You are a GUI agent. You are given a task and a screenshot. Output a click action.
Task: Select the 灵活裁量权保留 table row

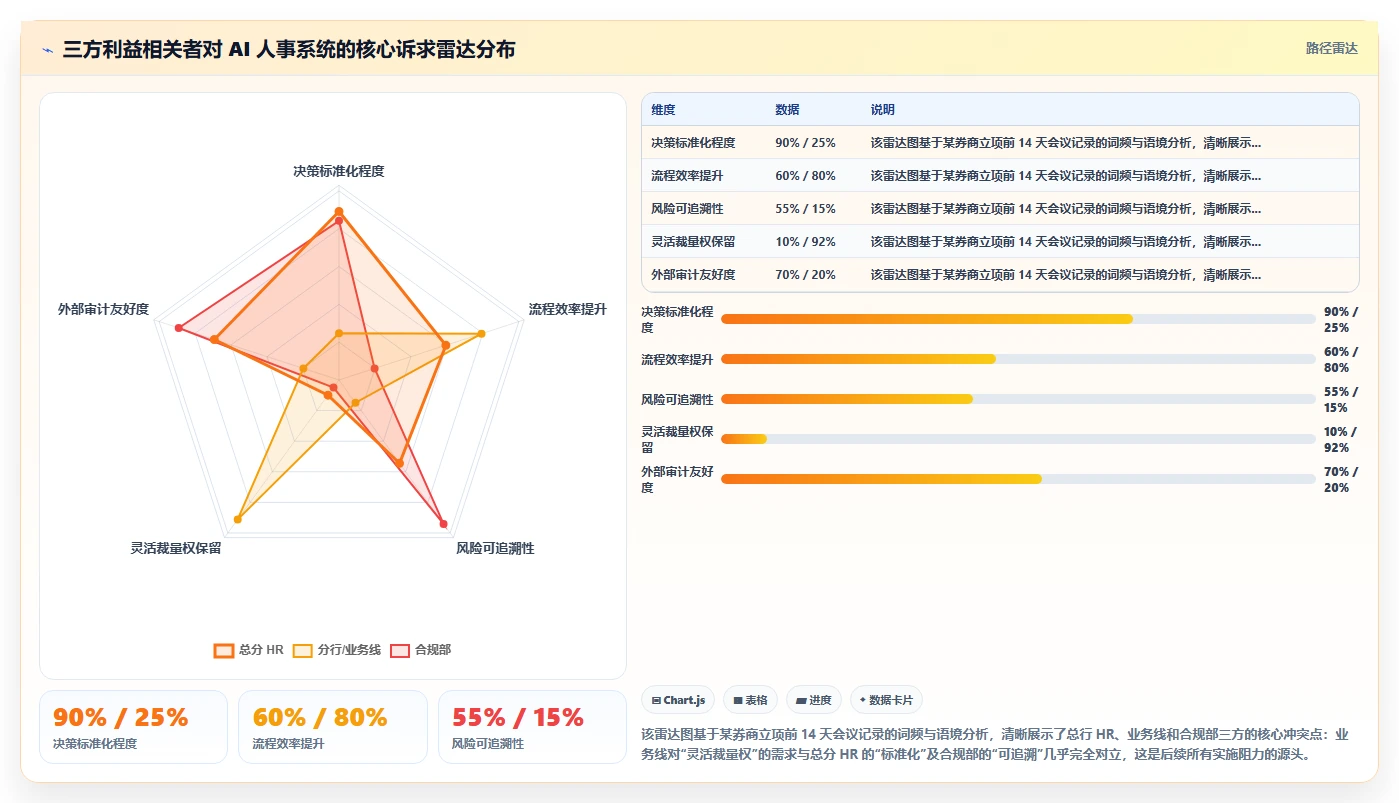click(1000, 241)
